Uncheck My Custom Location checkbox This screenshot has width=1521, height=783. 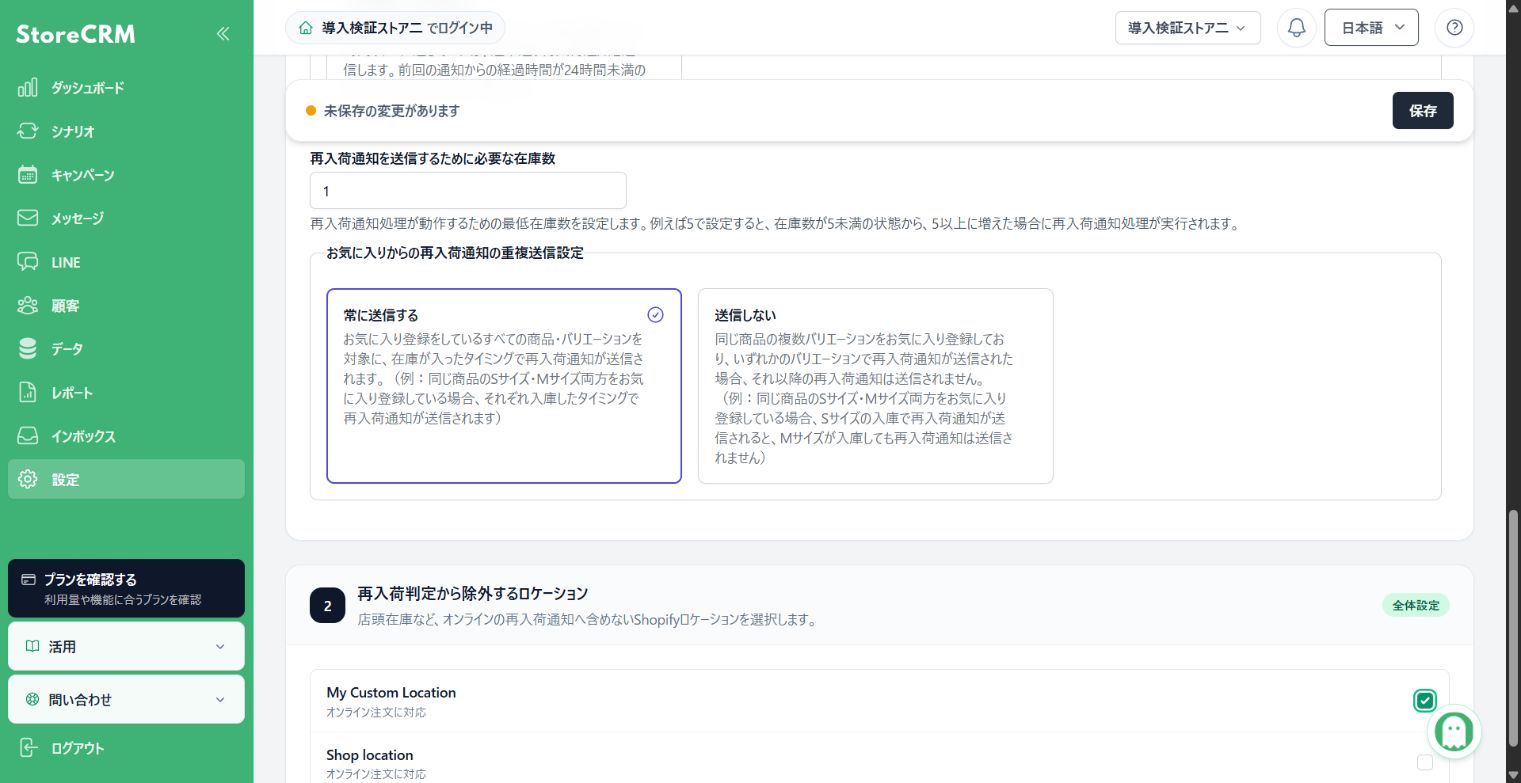click(x=1425, y=701)
